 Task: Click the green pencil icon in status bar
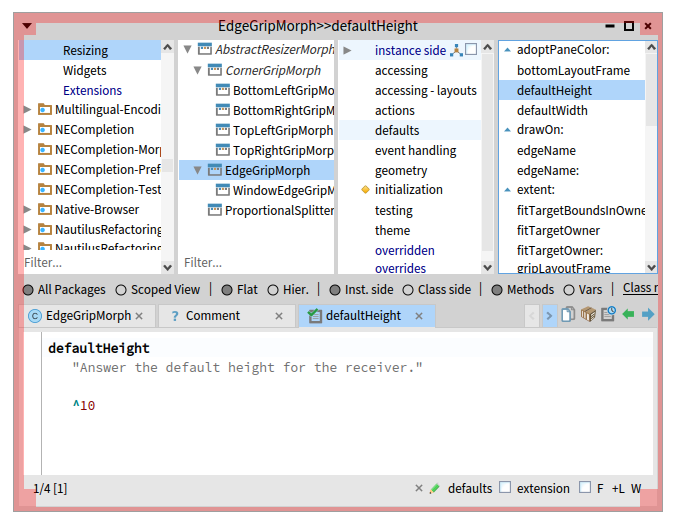pyautogui.click(x=435, y=488)
